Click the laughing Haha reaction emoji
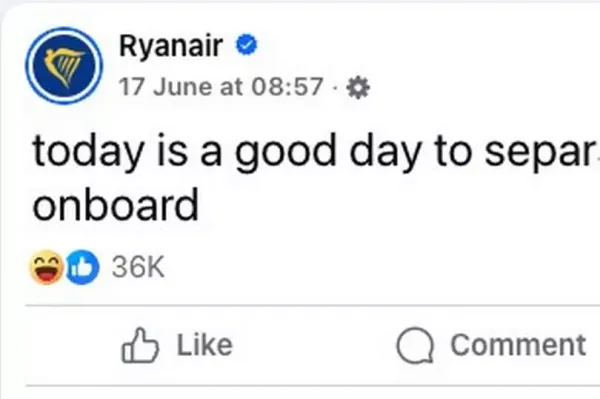The width and height of the screenshot is (600, 399). (x=46, y=267)
